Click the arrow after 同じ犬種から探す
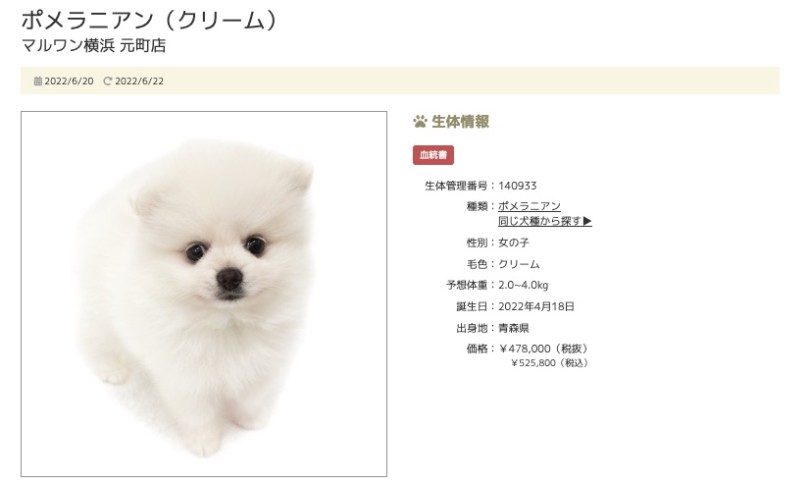810x485 pixels. 587,221
